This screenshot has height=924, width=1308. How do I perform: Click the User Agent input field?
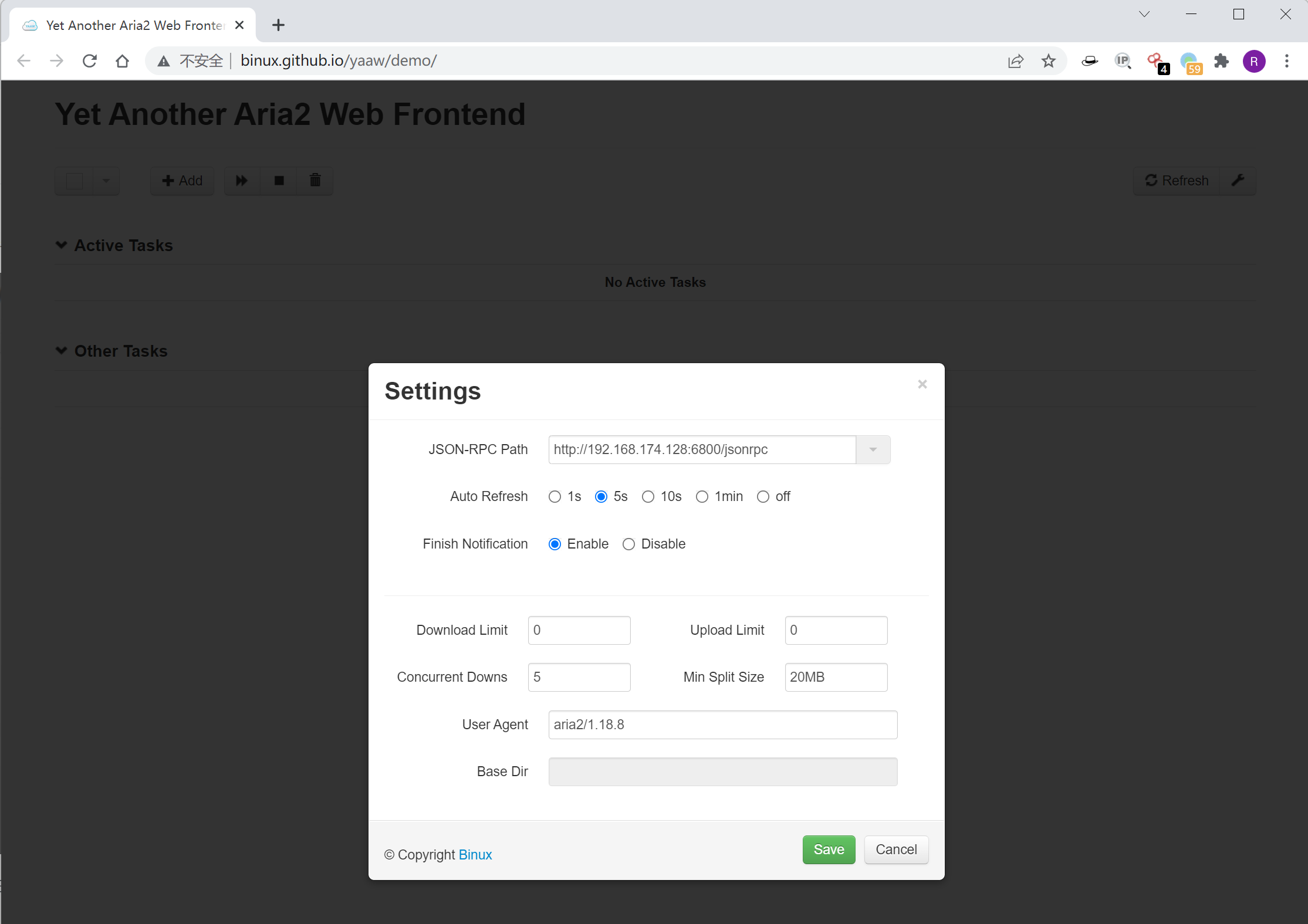[x=722, y=725]
